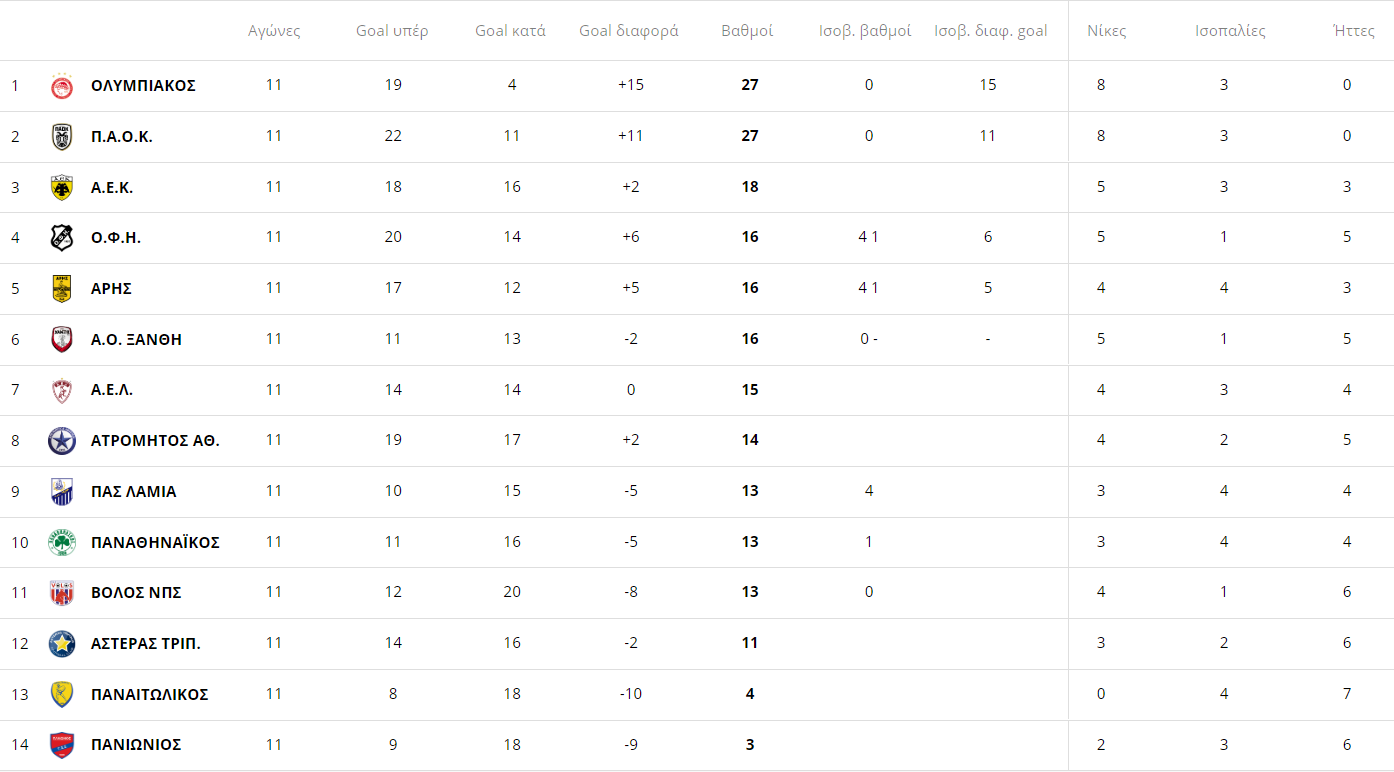Click the Goal διαφορά column header

click(x=629, y=31)
